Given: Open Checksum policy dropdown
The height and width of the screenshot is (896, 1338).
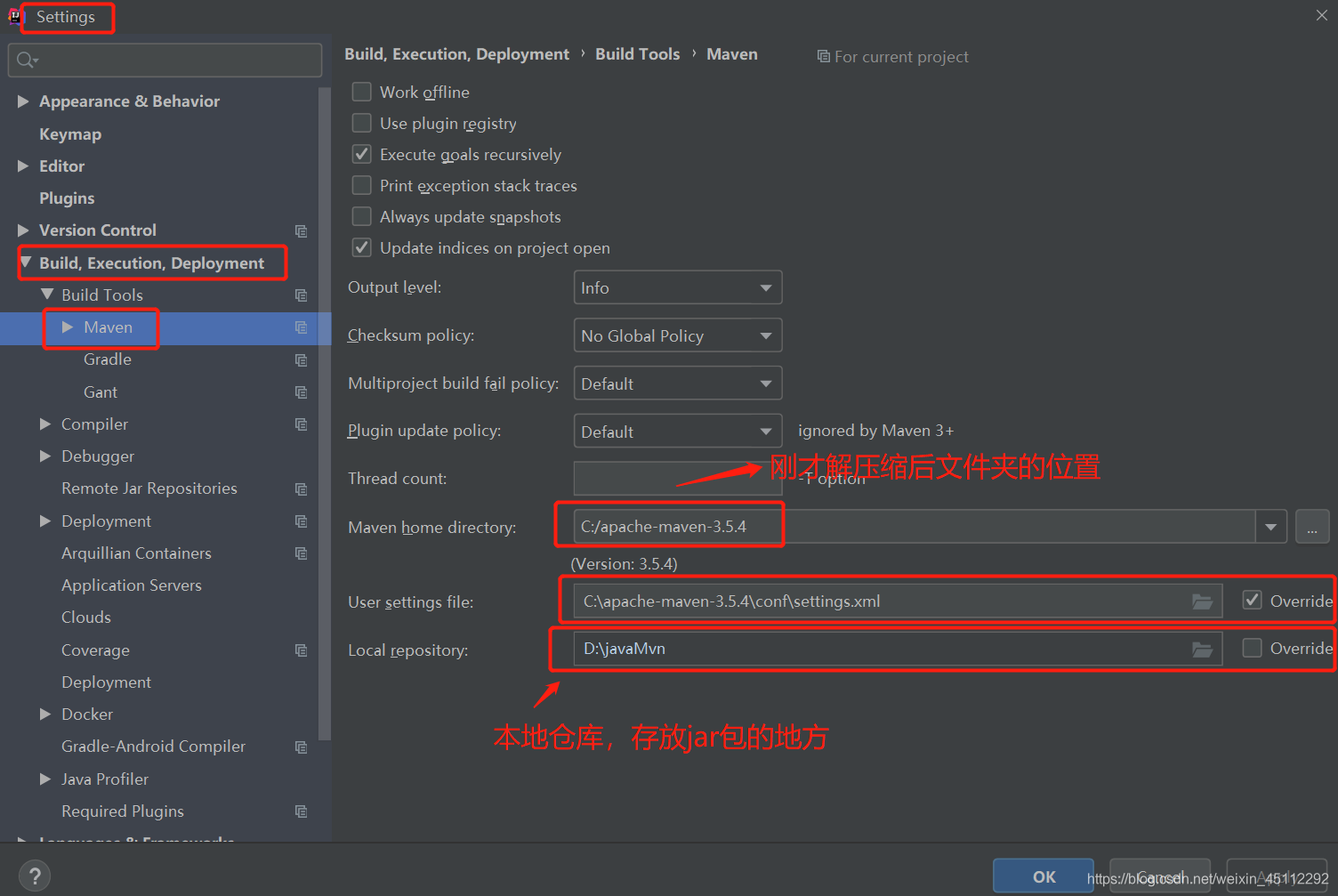Looking at the screenshot, I should pyautogui.click(x=678, y=335).
